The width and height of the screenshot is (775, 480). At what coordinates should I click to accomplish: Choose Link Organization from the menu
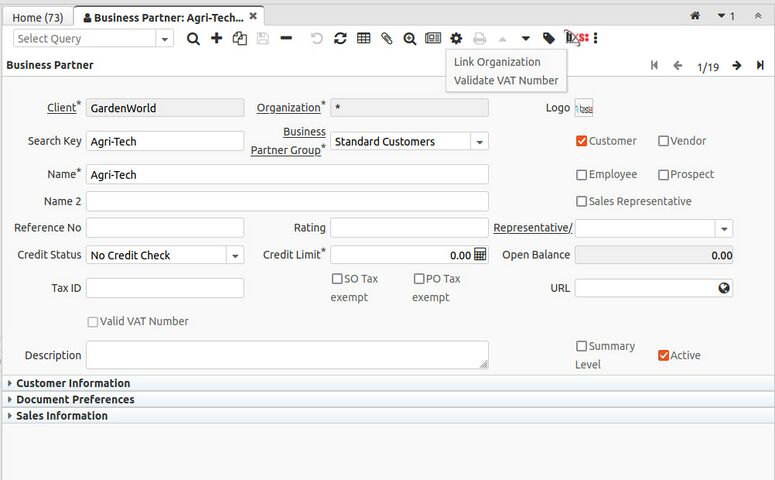(497, 62)
